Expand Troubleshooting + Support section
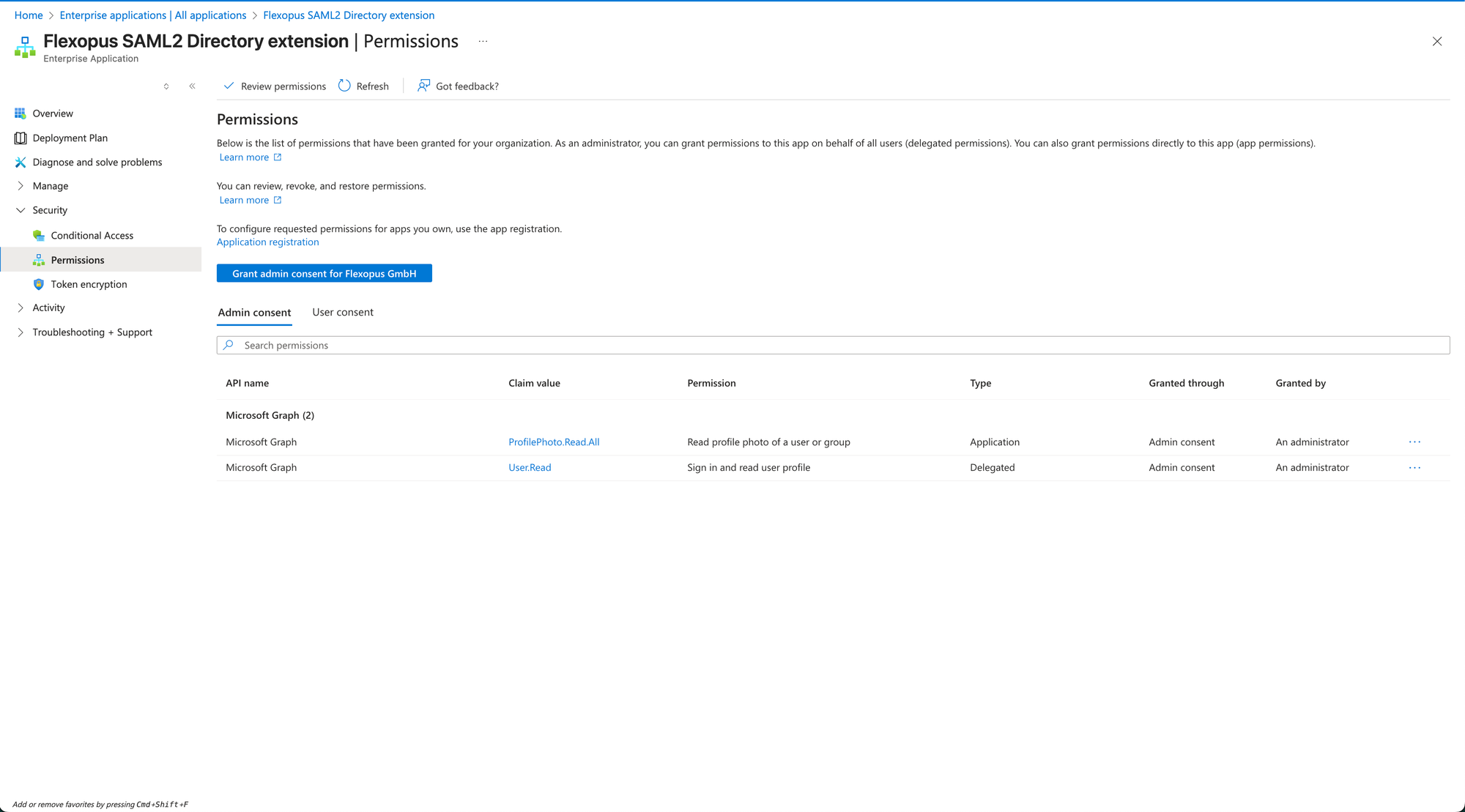This screenshot has width=1465, height=812. (21, 332)
